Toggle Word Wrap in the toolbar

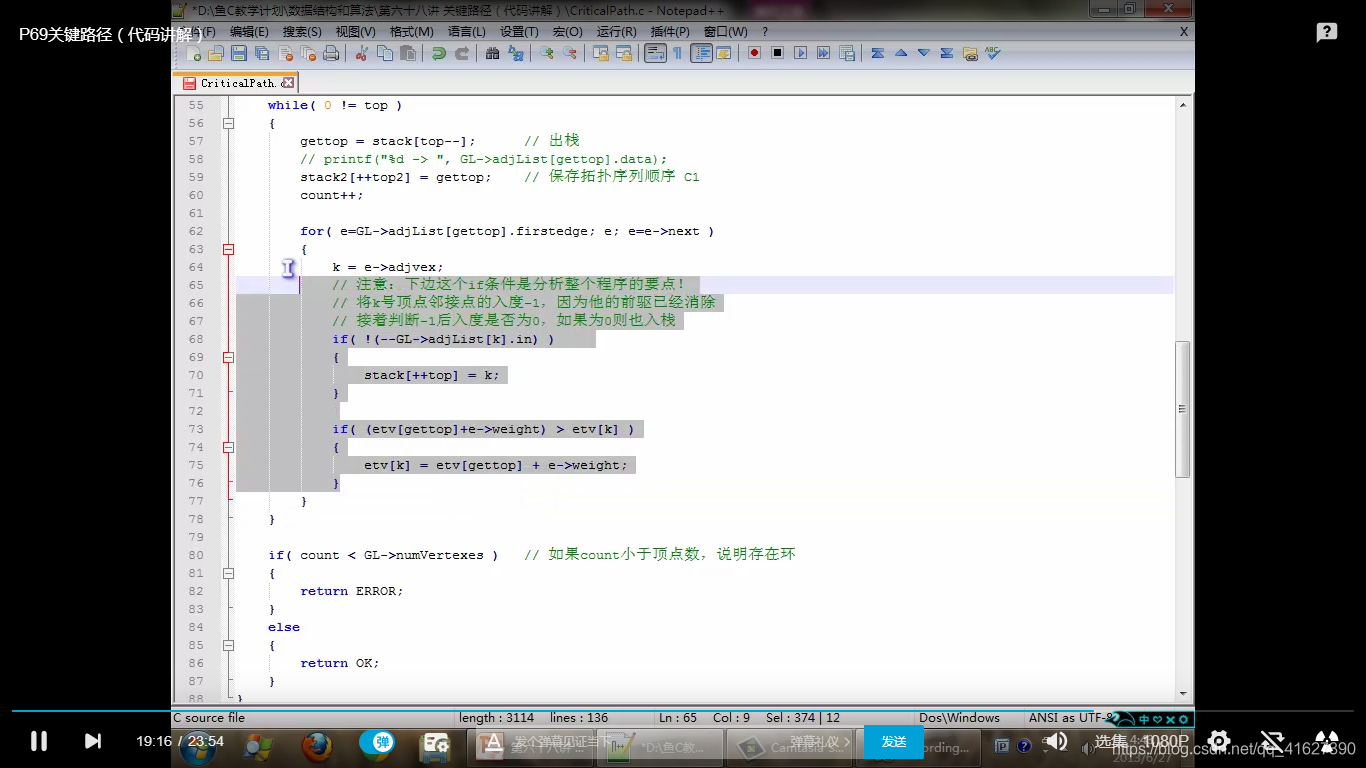pos(655,53)
